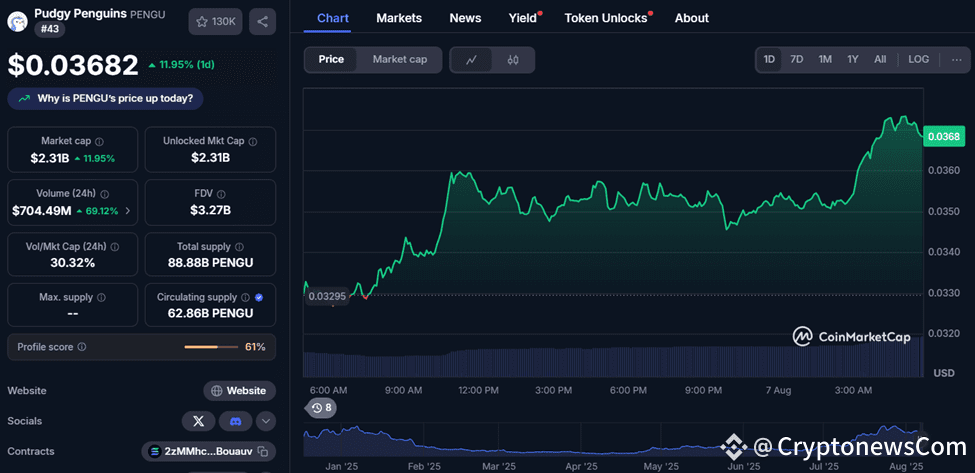The width and height of the screenshot is (975, 473).
Task: Select the 7D time range
Action: tap(797, 60)
